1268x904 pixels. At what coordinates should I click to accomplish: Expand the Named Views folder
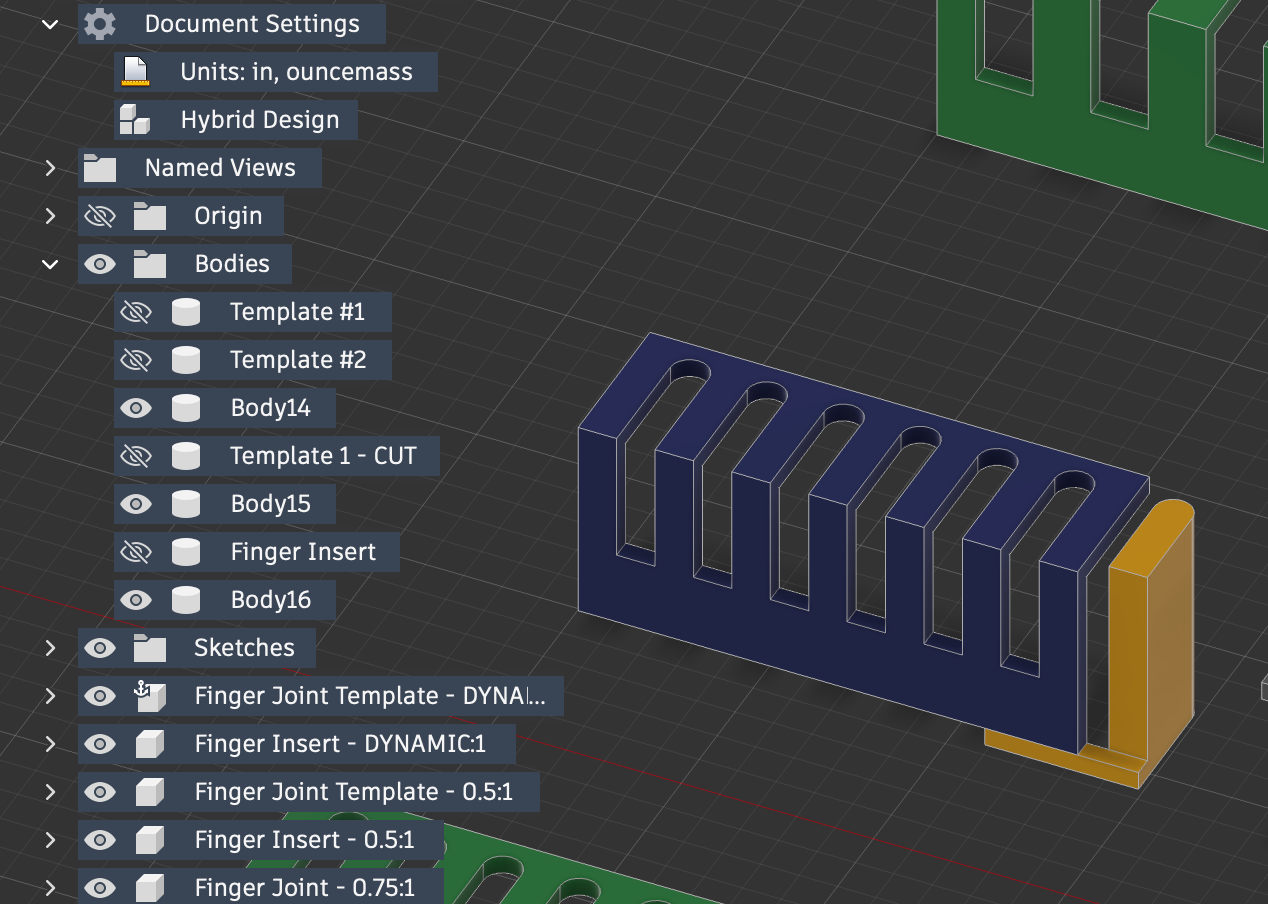coord(50,168)
